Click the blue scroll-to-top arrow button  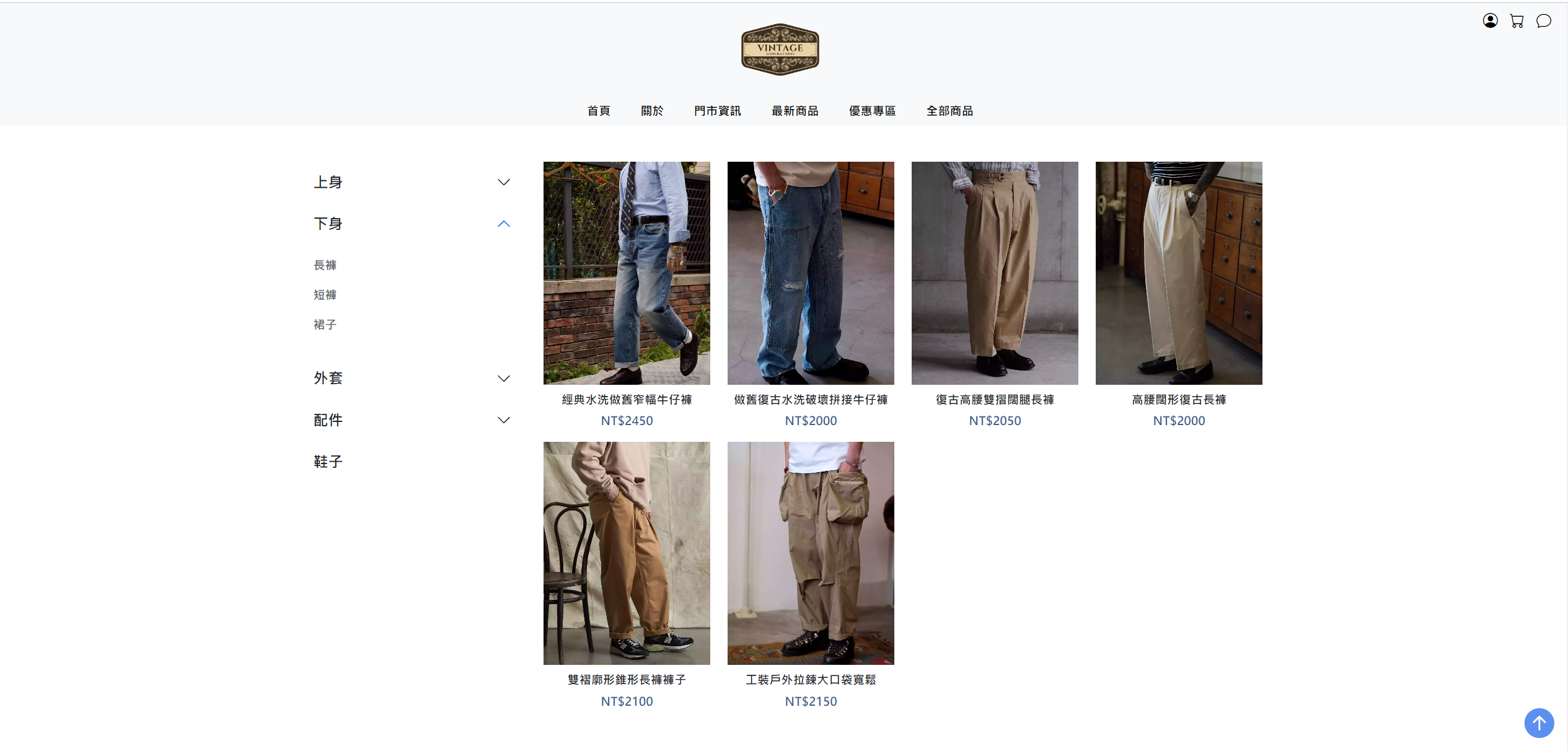[1539, 722]
